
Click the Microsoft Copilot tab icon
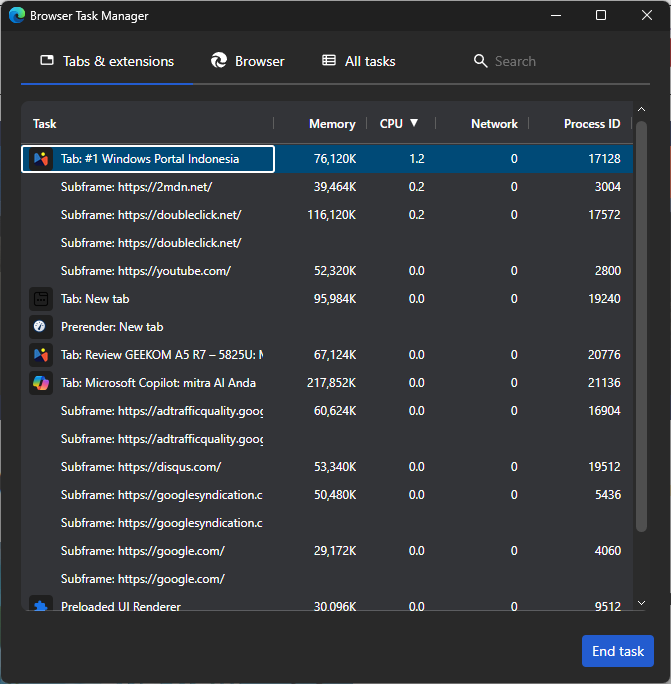[x=41, y=383]
